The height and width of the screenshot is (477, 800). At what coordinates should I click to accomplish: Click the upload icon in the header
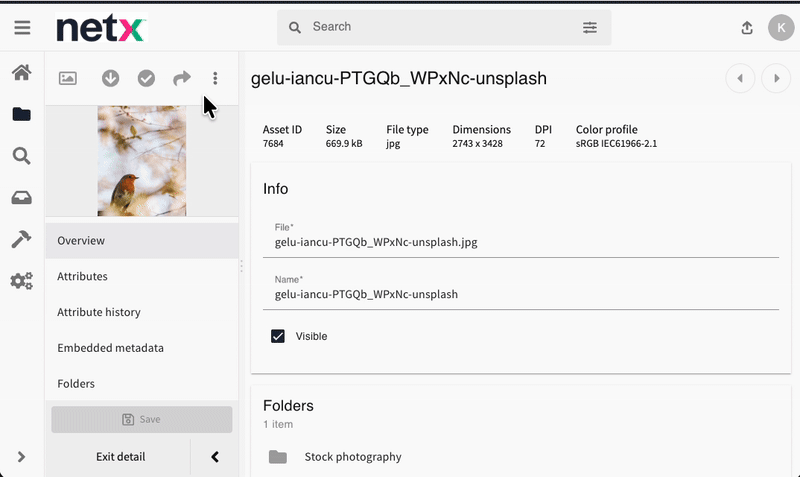click(747, 28)
